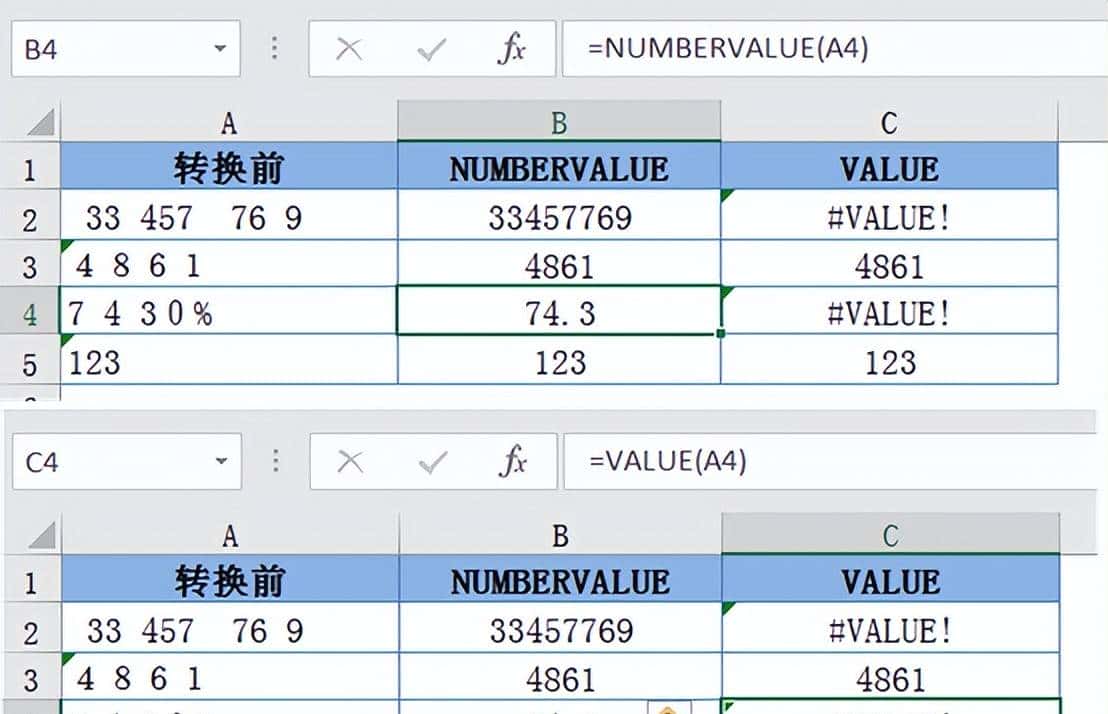Click the Enter checkmark icon for B4 formula
The height and width of the screenshot is (714, 1108).
coord(432,47)
